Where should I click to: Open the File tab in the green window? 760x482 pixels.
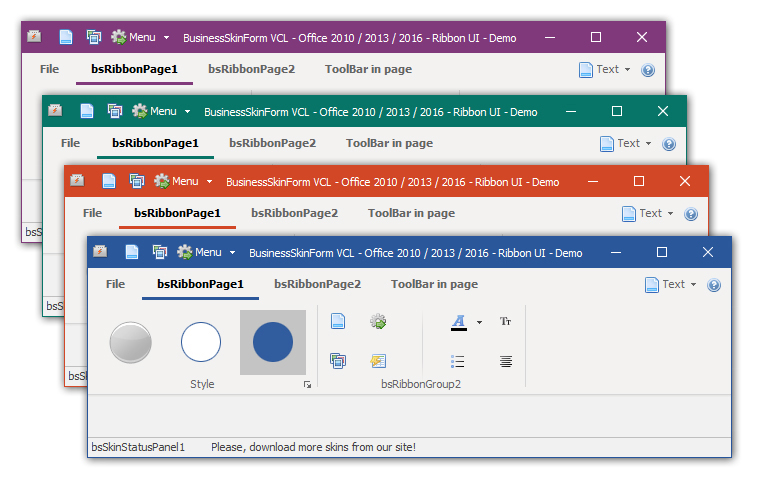70,143
